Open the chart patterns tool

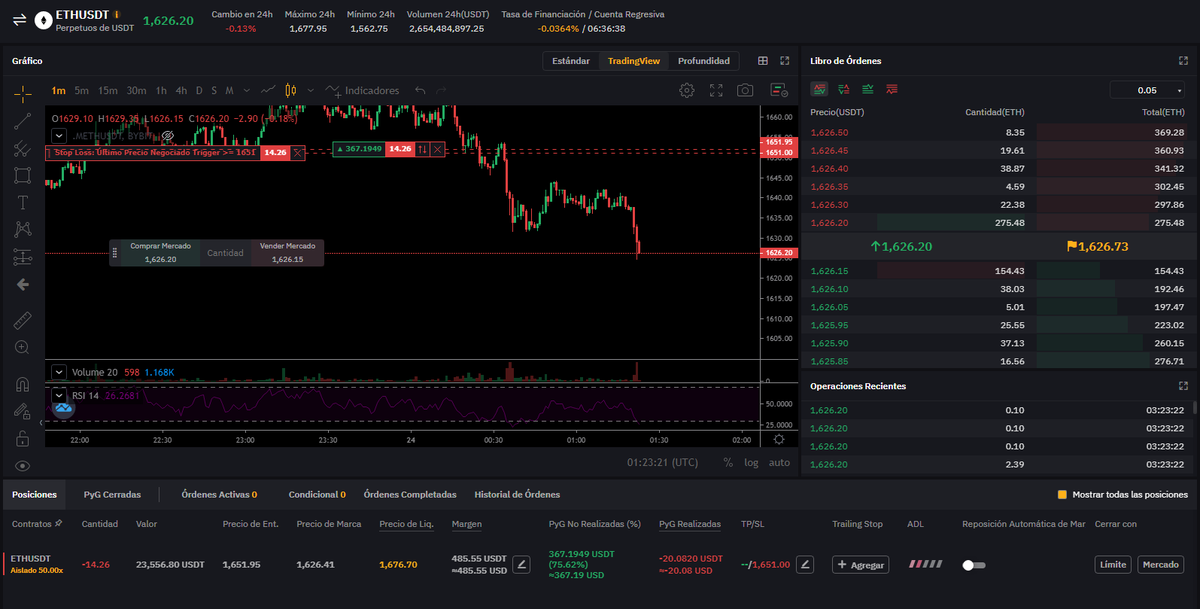tap(22, 230)
